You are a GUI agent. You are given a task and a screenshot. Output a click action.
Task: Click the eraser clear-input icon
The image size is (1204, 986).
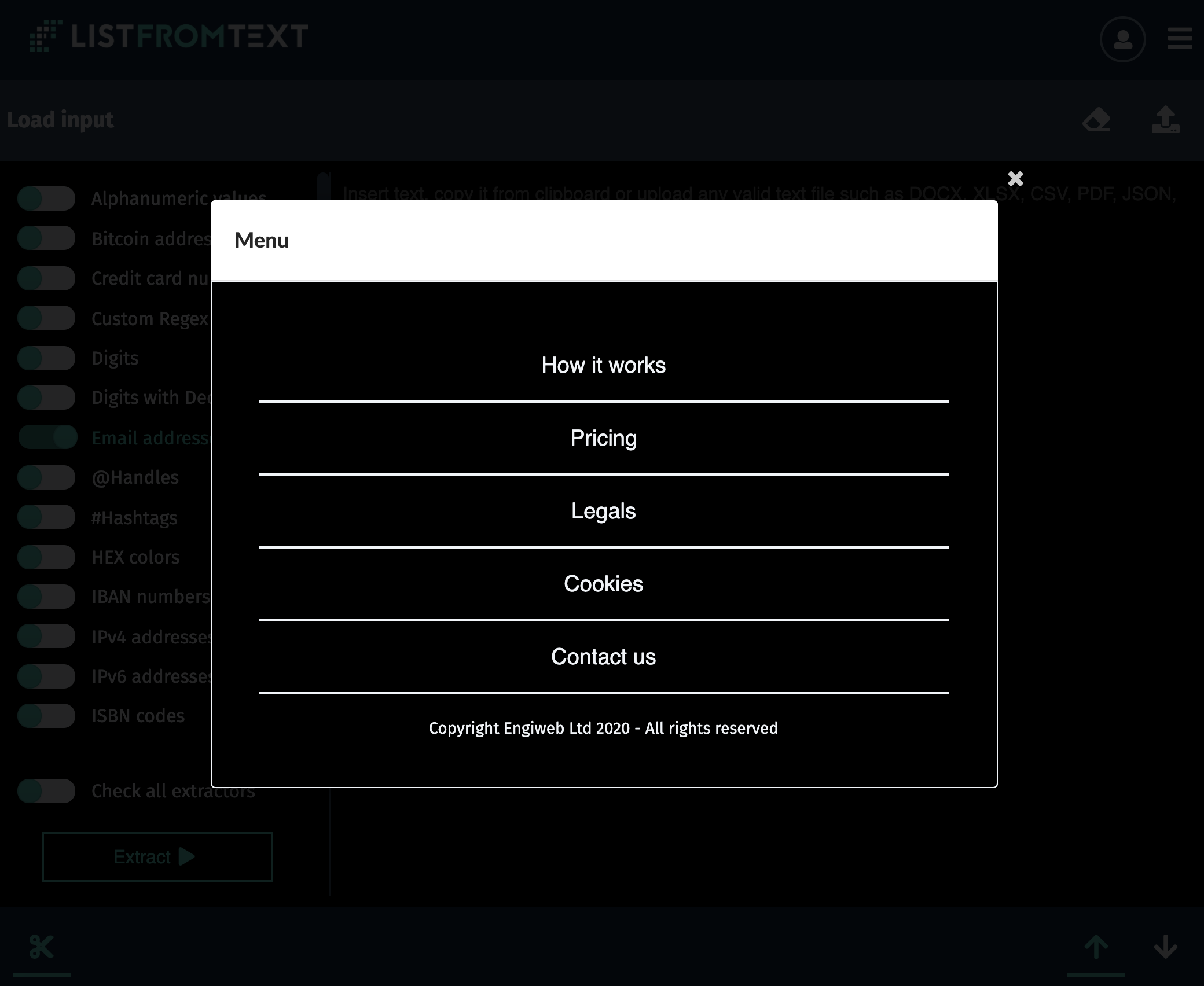pos(1096,120)
